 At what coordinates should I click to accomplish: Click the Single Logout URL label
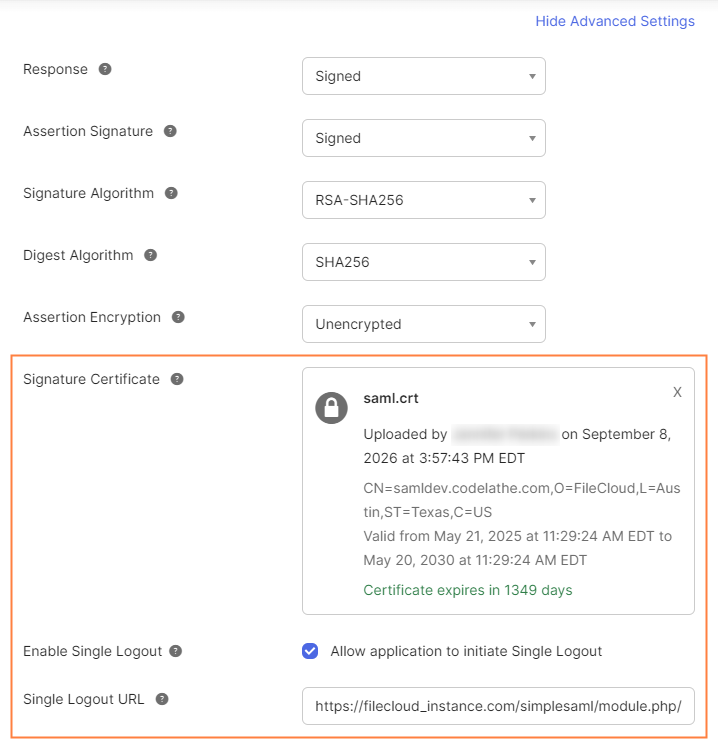click(x=84, y=699)
